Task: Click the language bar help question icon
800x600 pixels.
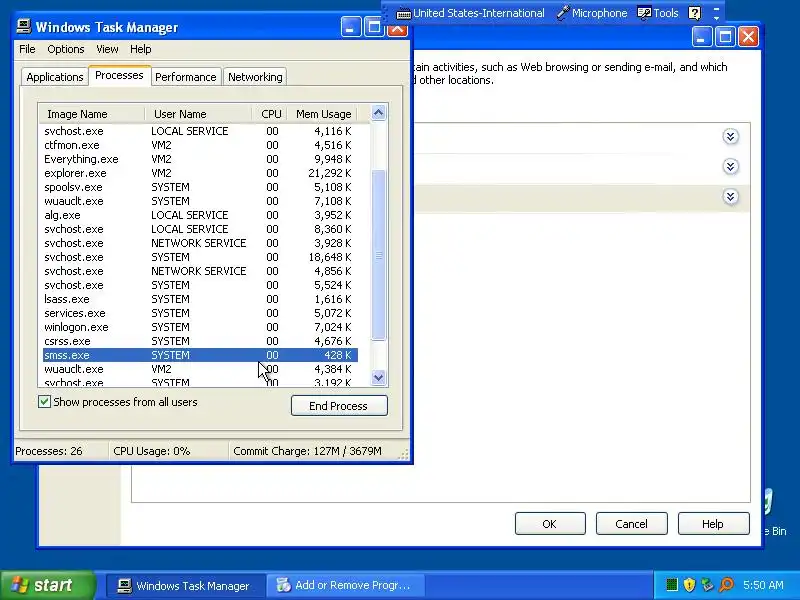Action: pyautogui.click(x=694, y=13)
